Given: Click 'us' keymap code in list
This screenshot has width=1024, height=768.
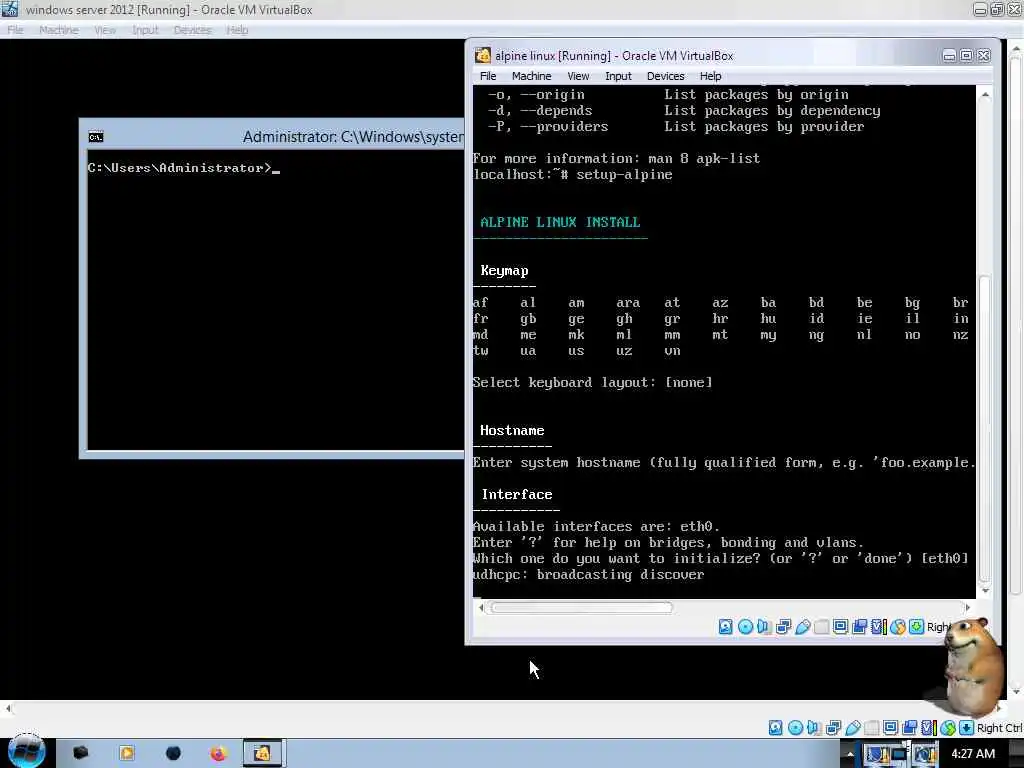Looking at the screenshot, I should [576, 351].
